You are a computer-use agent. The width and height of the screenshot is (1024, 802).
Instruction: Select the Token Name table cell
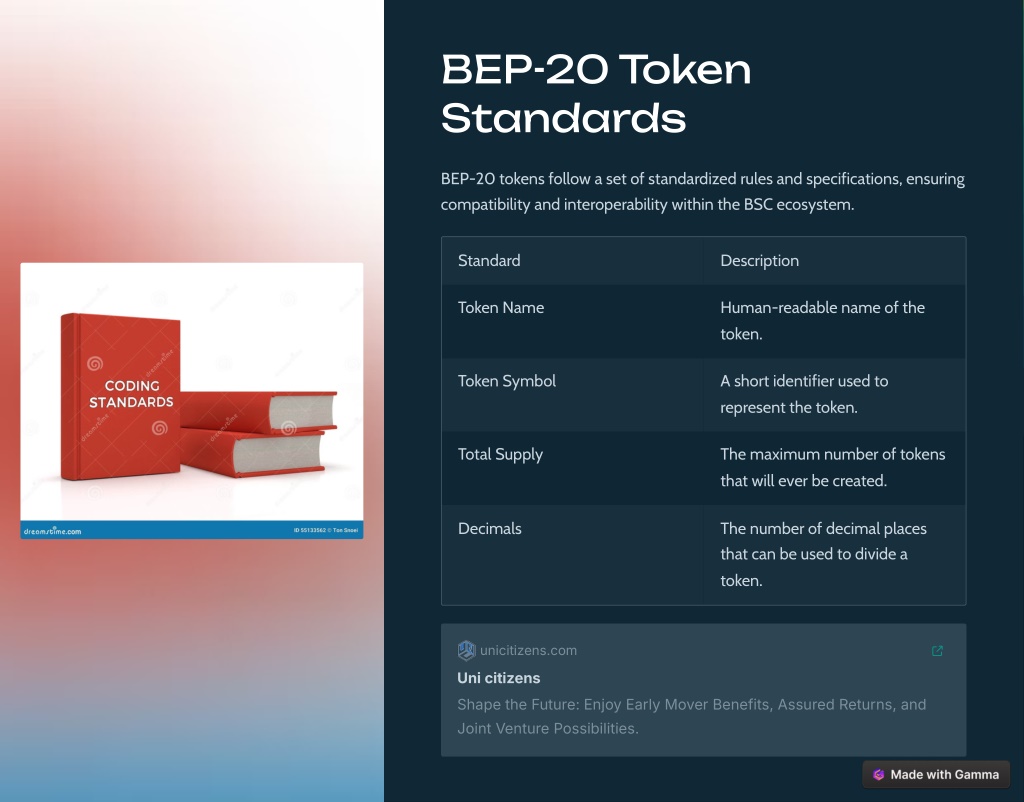click(x=572, y=321)
